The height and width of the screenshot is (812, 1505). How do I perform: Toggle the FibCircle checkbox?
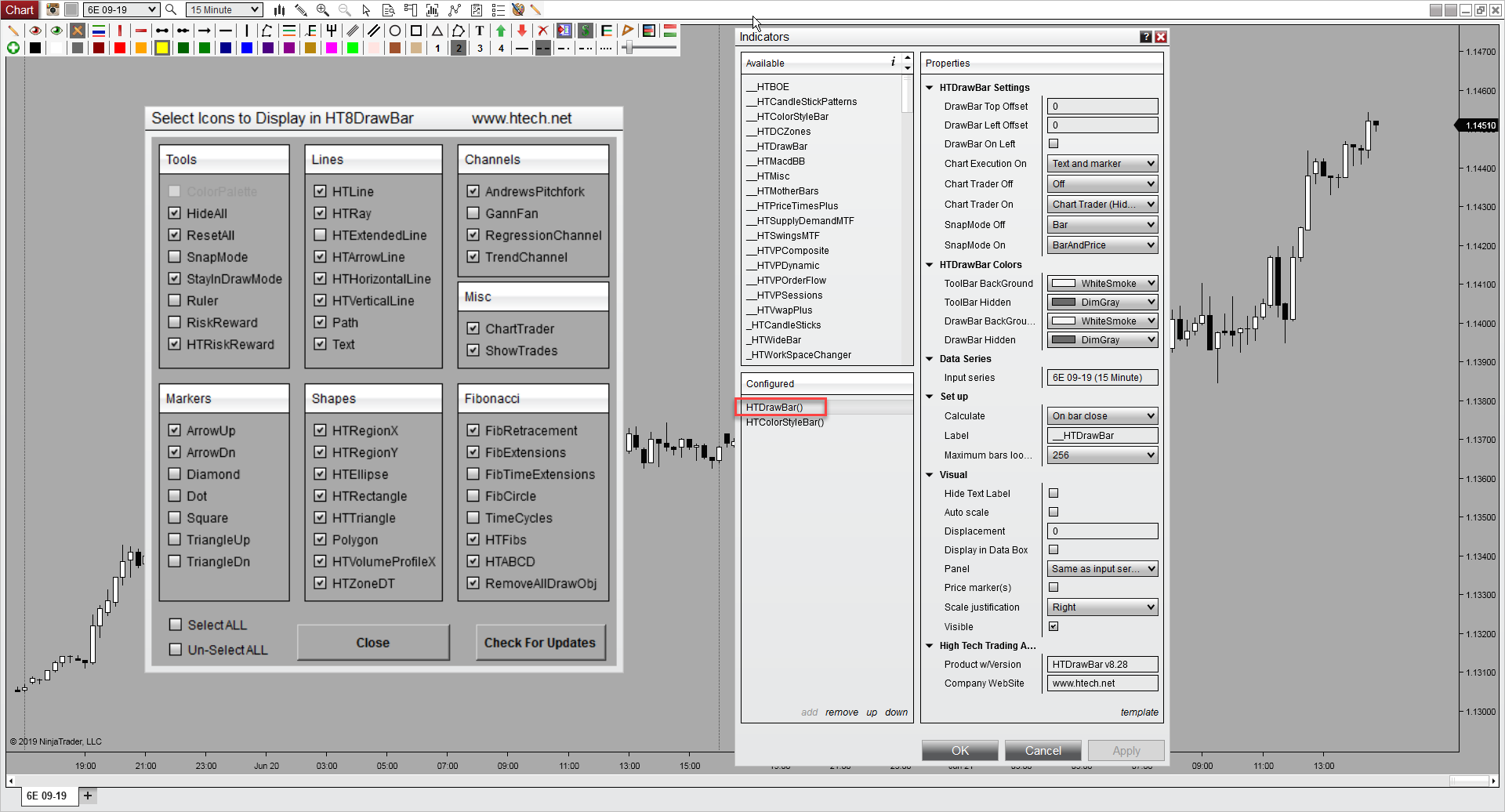coord(473,496)
